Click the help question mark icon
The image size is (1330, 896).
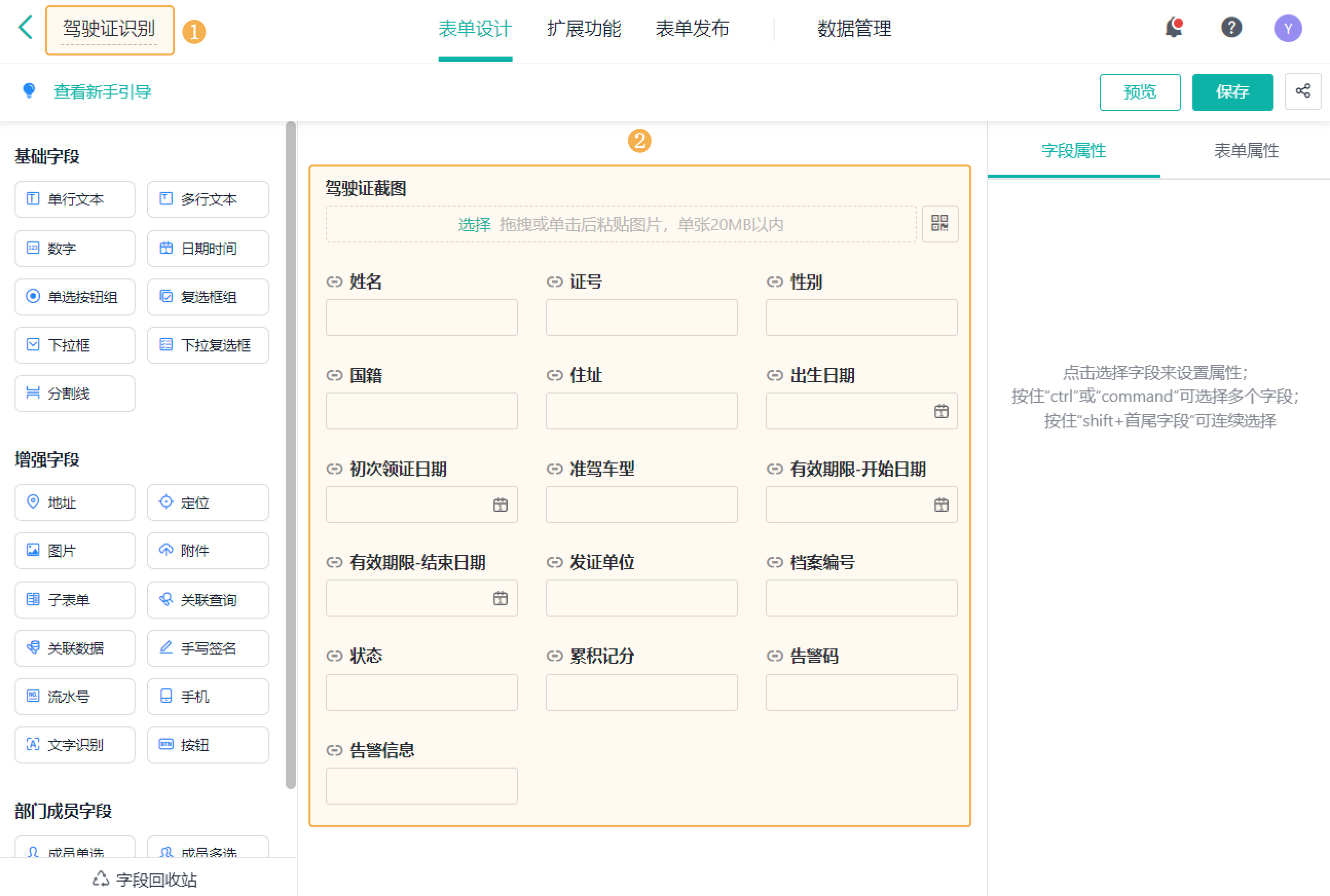(1231, 27)
